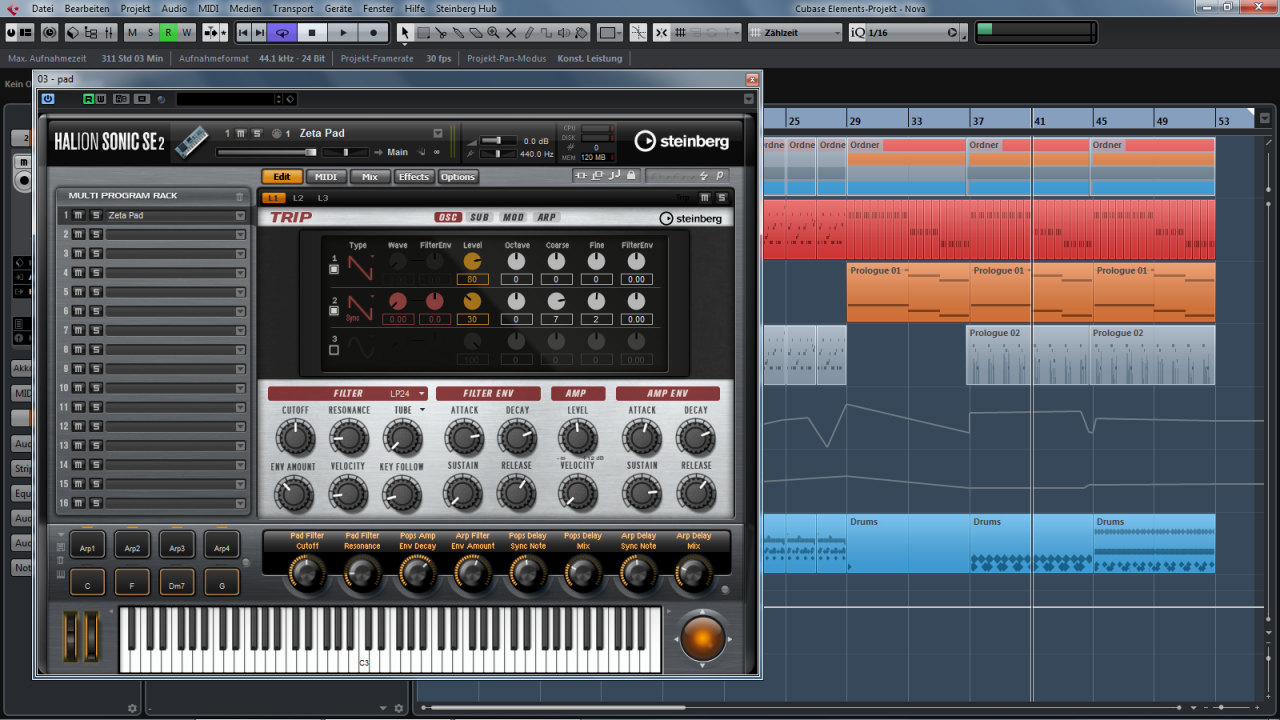1280x720 pixels.
Task: Pick the Eraser tool in the toolbar
Action: pos(476,33)
